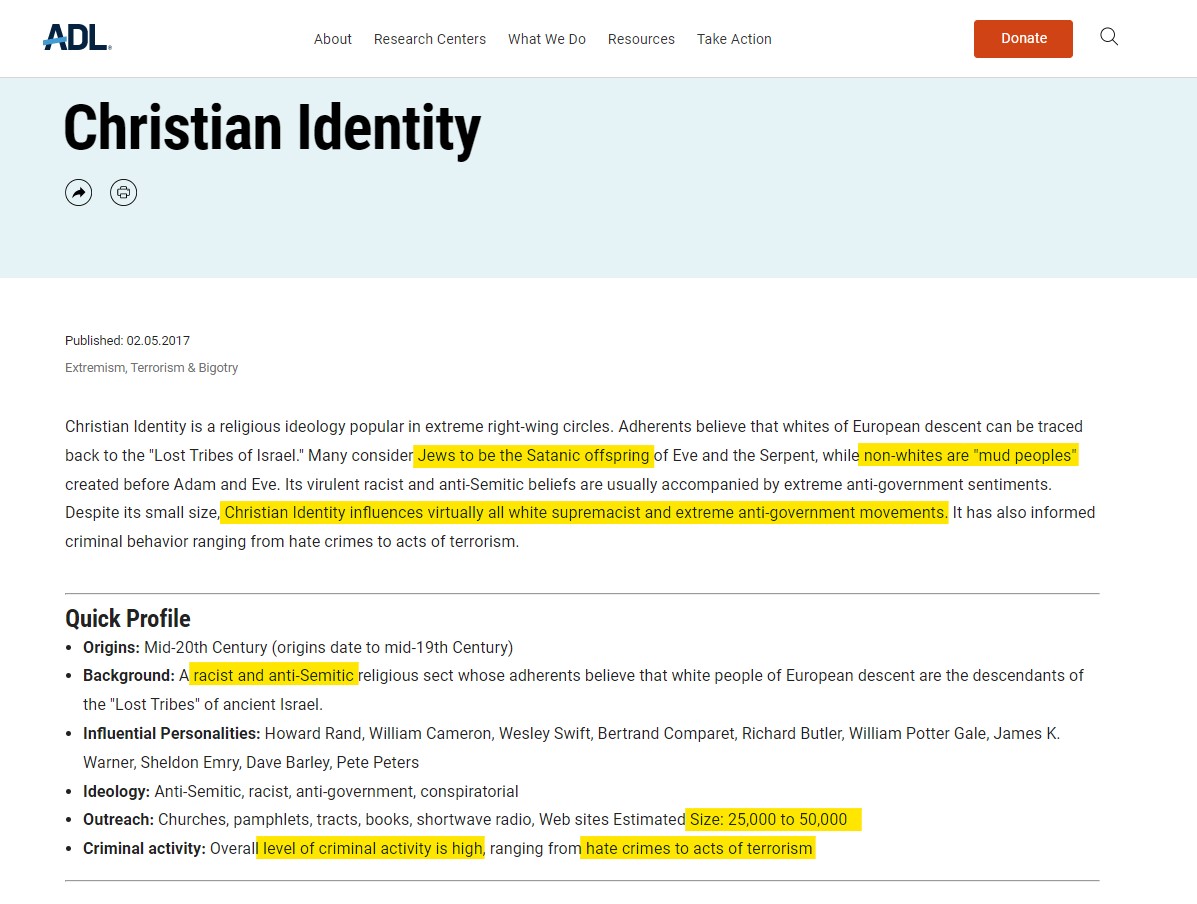Viewport: 1197px width, 904px height.
Task: Open the Resources menu
Action: pyautogui.click(x=641, y=39)
